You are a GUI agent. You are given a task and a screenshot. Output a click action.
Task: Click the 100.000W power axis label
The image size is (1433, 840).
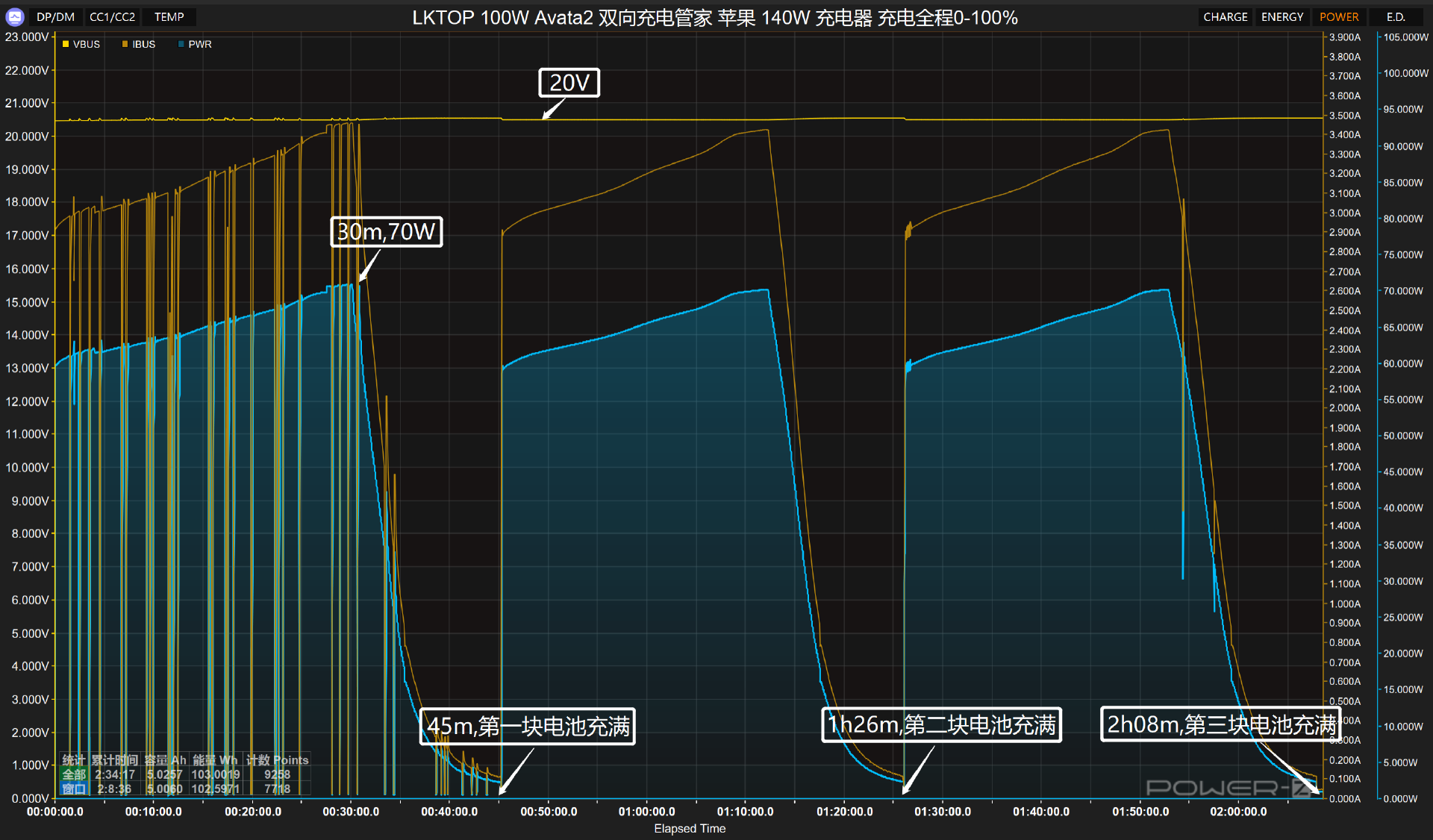1406,73
